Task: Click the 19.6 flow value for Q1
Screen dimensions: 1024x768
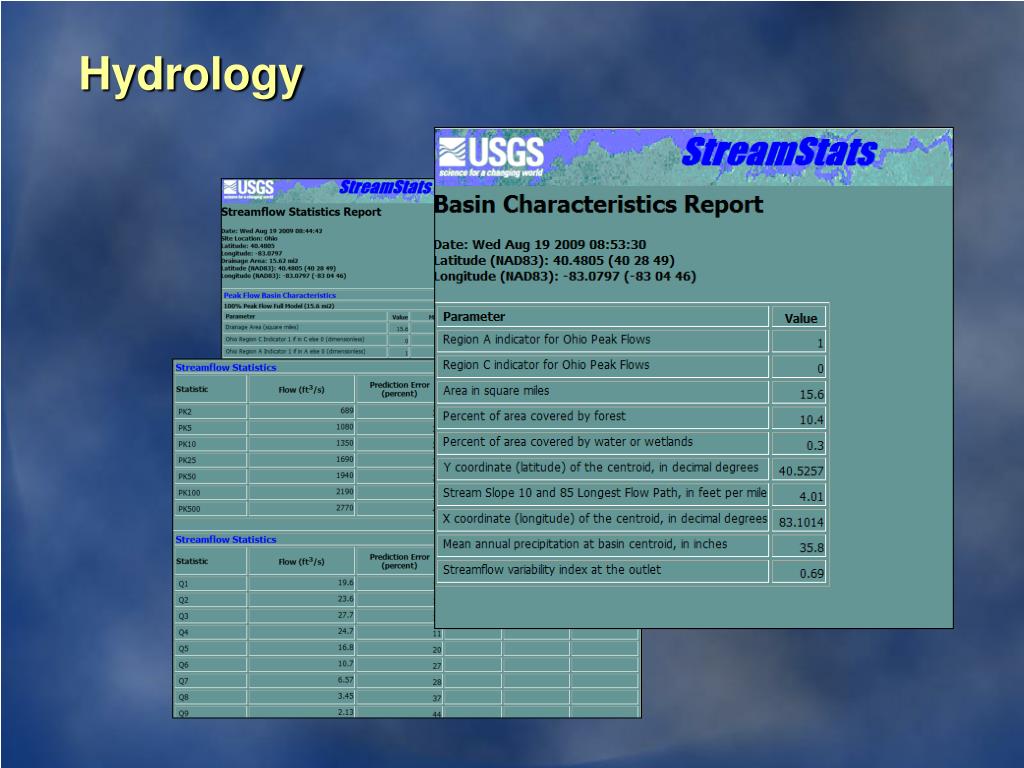Action: click(301, 583)
